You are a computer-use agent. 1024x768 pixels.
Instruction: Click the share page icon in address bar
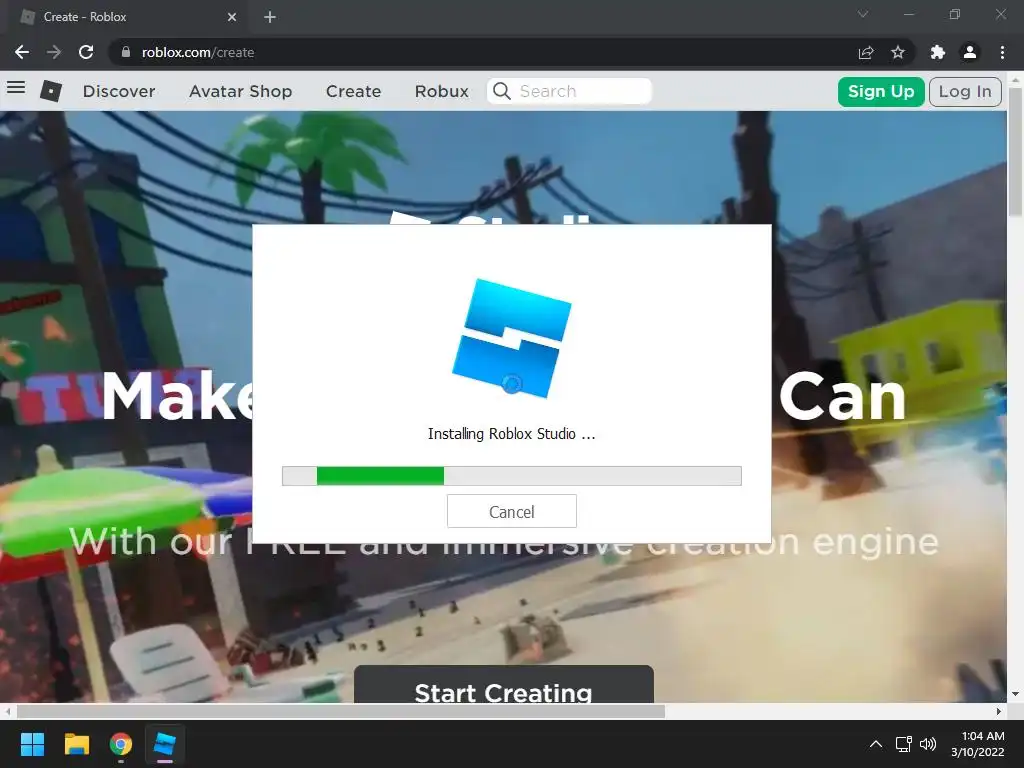866,52
